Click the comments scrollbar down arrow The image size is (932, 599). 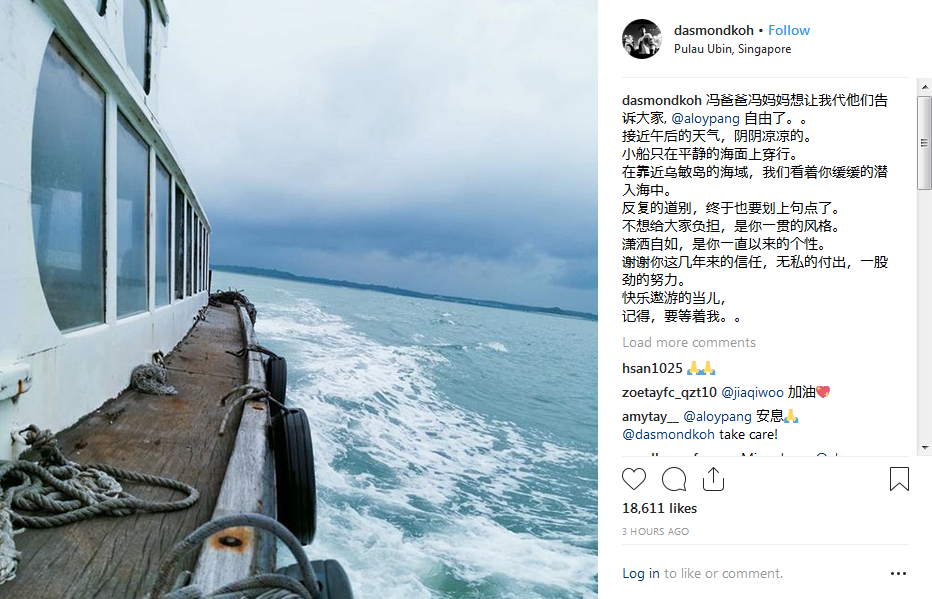coord(924,448)
